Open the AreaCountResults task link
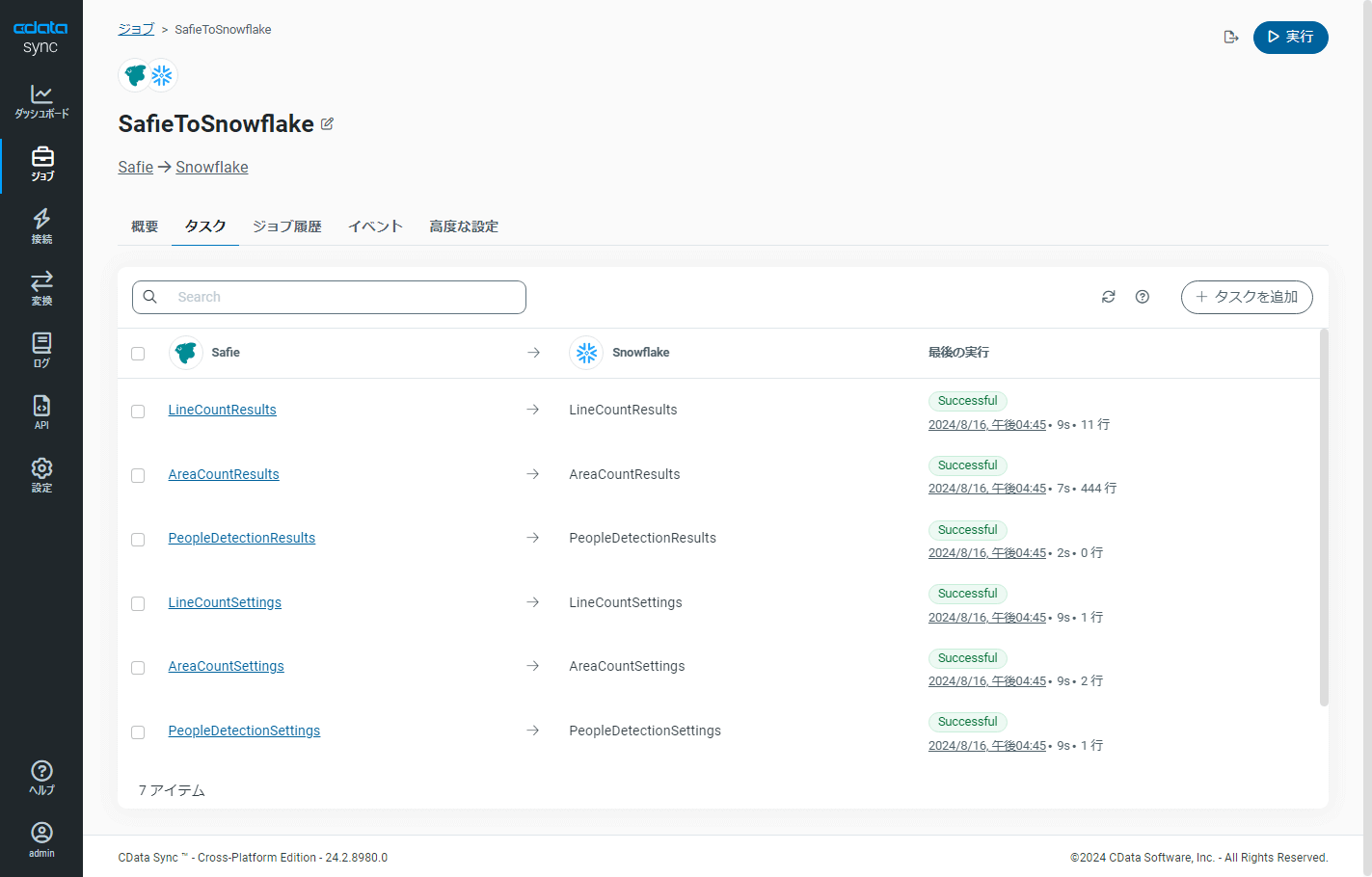The height and width of the screenshot is (877, 1372). click(224, 474)
